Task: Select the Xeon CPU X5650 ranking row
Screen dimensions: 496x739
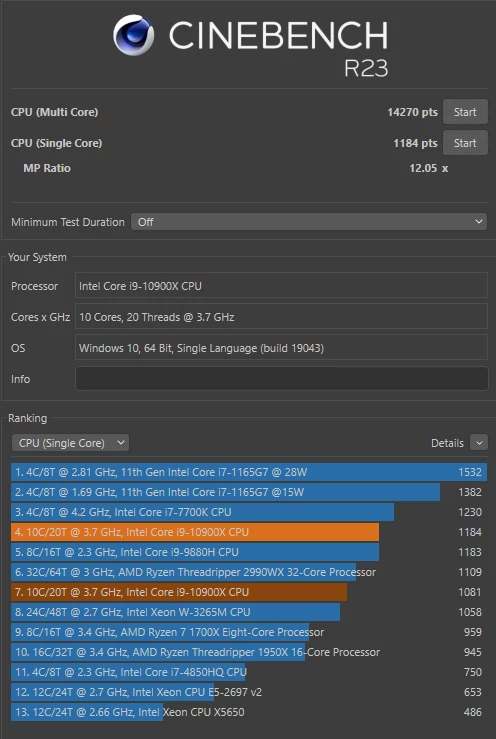Action: pos(249,712)
